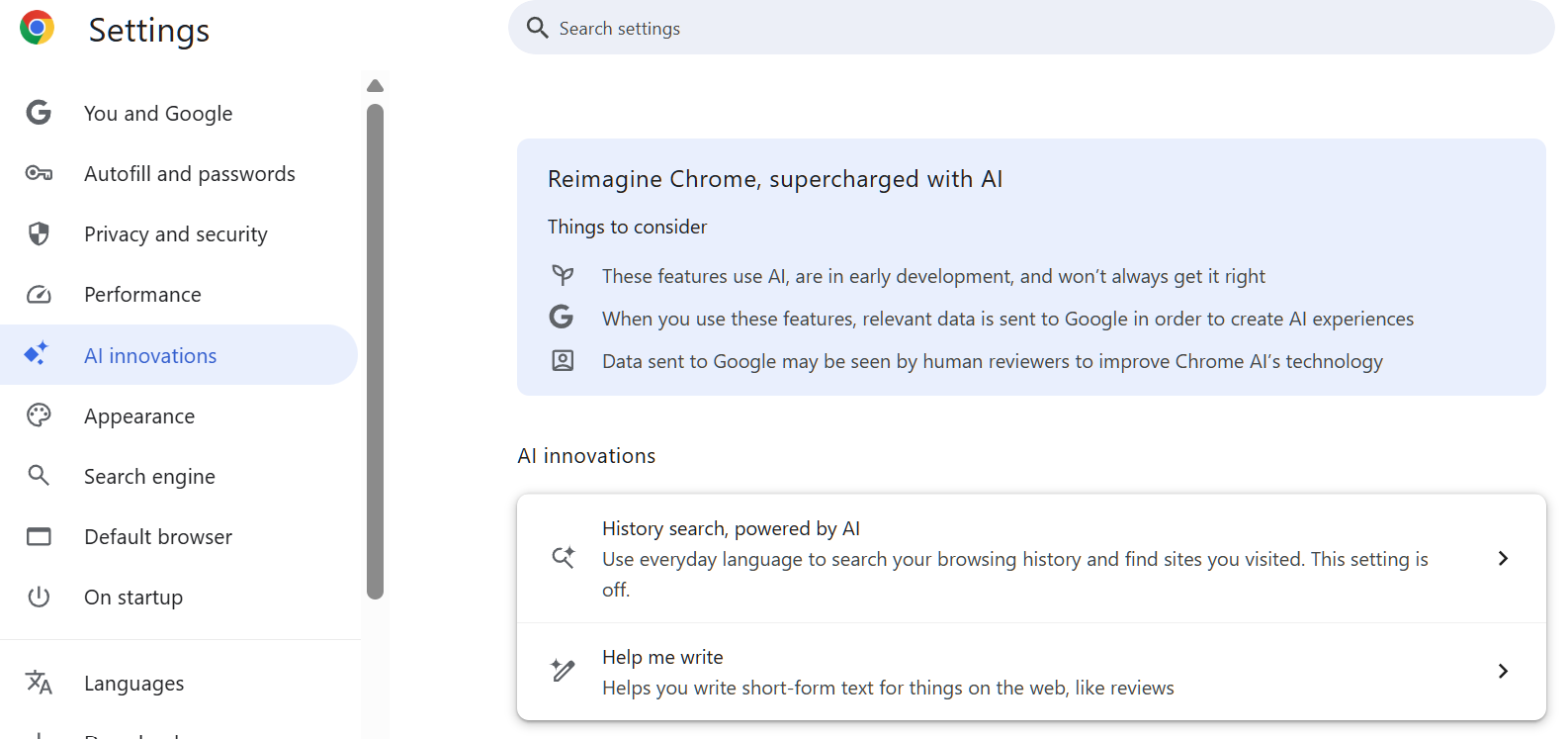Click the Google G icon beside You and Google

pyautogui.click(x=39, y=113)
